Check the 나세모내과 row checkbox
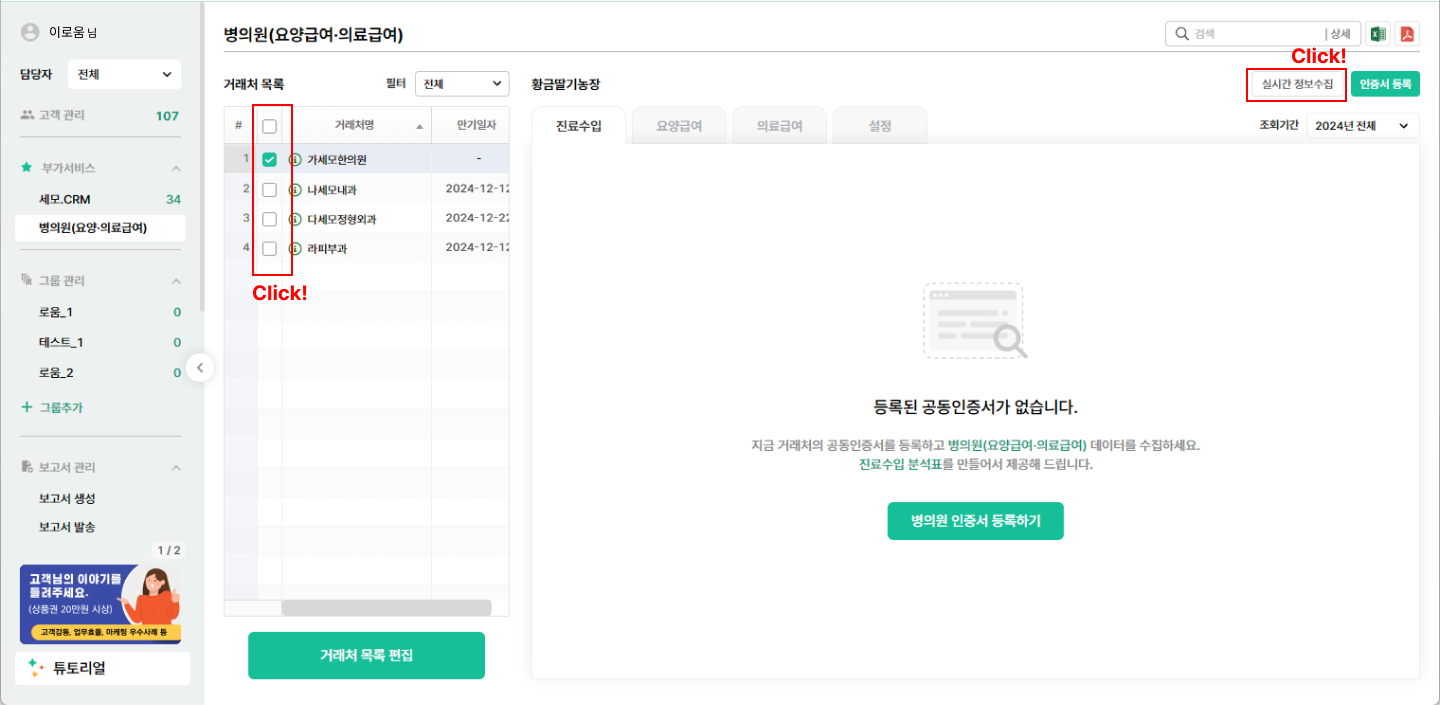The height and width of the screenshot is (705, 1440). coord(269,190)
